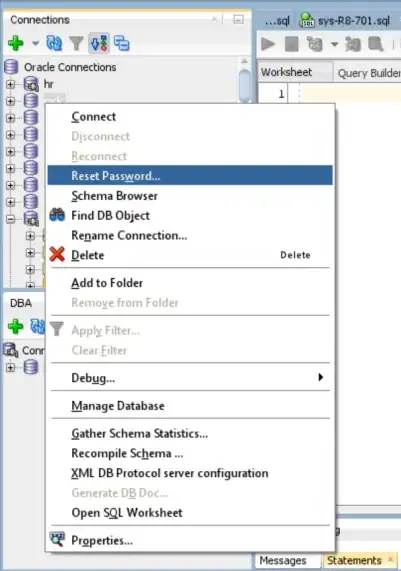The image size is (401, 571).
Task: Choose Connect from the context menu
Action: pos(190,117)
